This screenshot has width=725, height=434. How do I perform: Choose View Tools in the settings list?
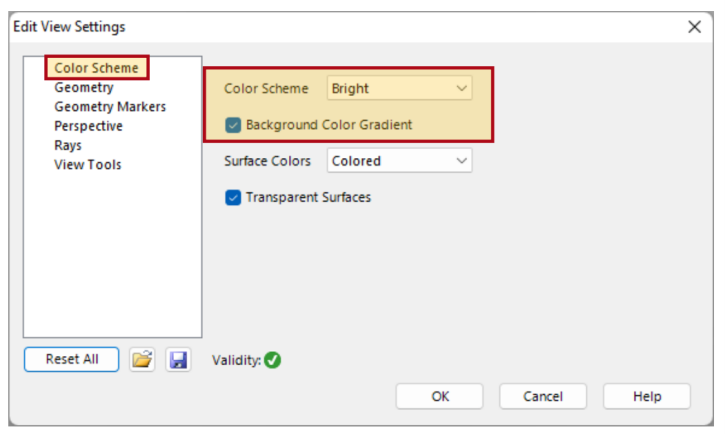click(88, 165)
